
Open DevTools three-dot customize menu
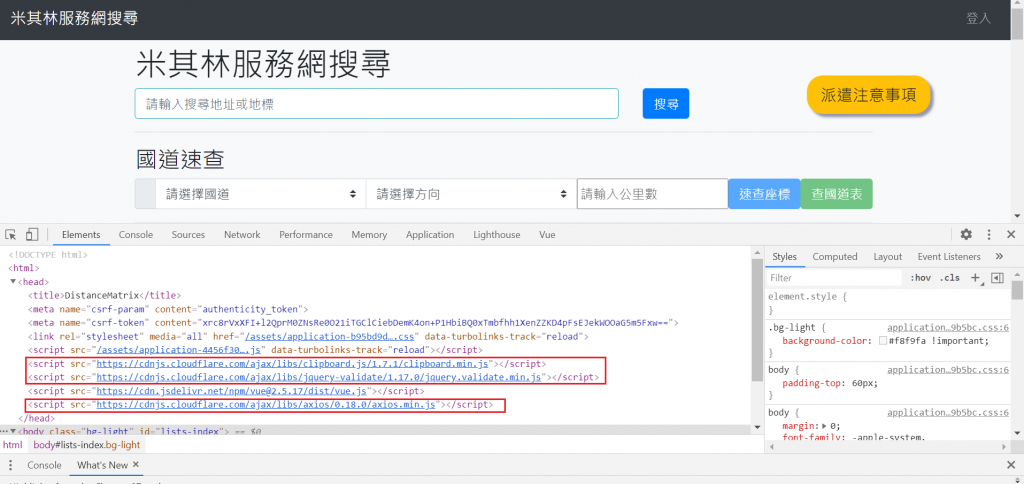tap(989, 234)
